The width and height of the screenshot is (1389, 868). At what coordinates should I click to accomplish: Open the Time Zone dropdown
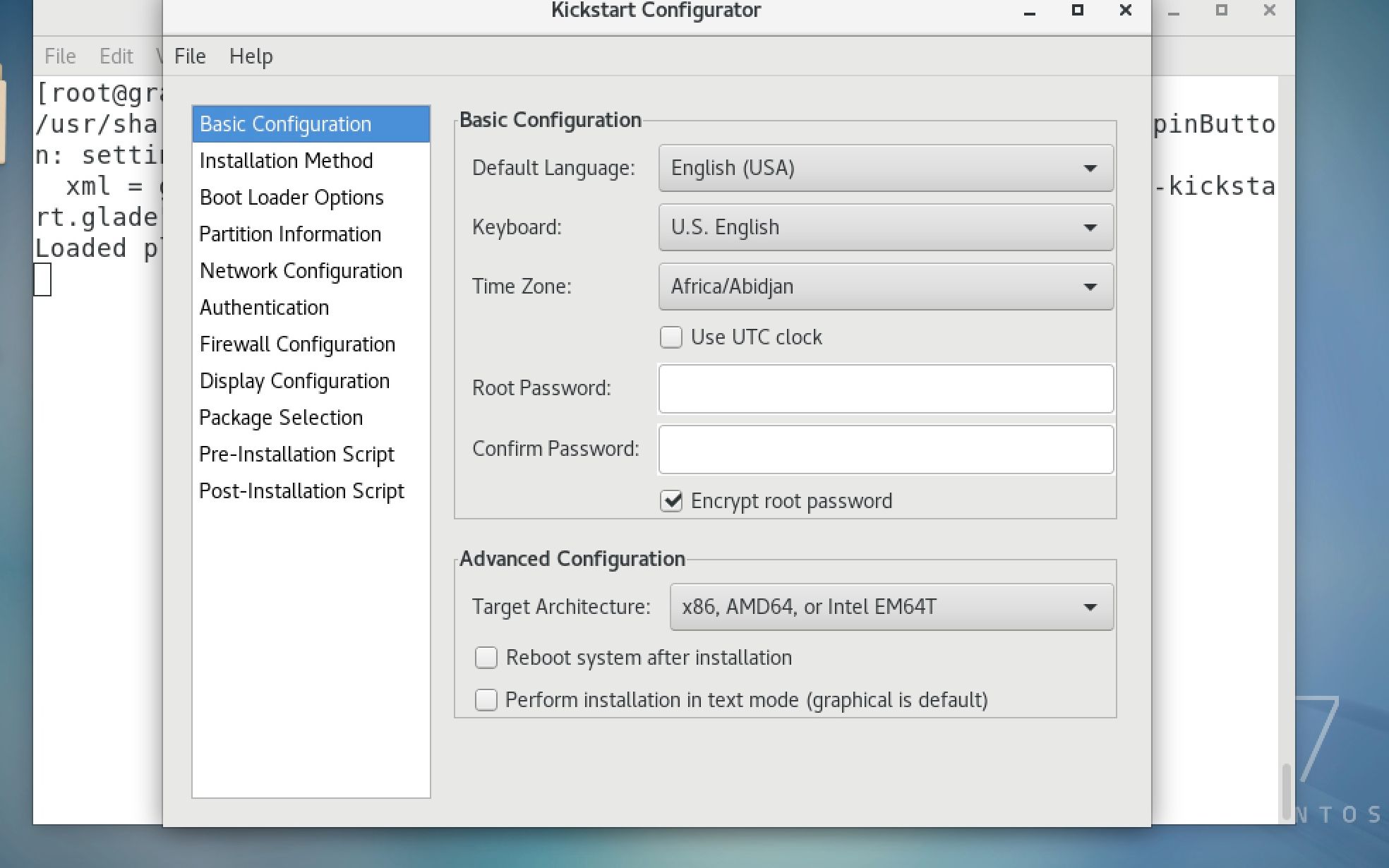[x=885, y=287]
